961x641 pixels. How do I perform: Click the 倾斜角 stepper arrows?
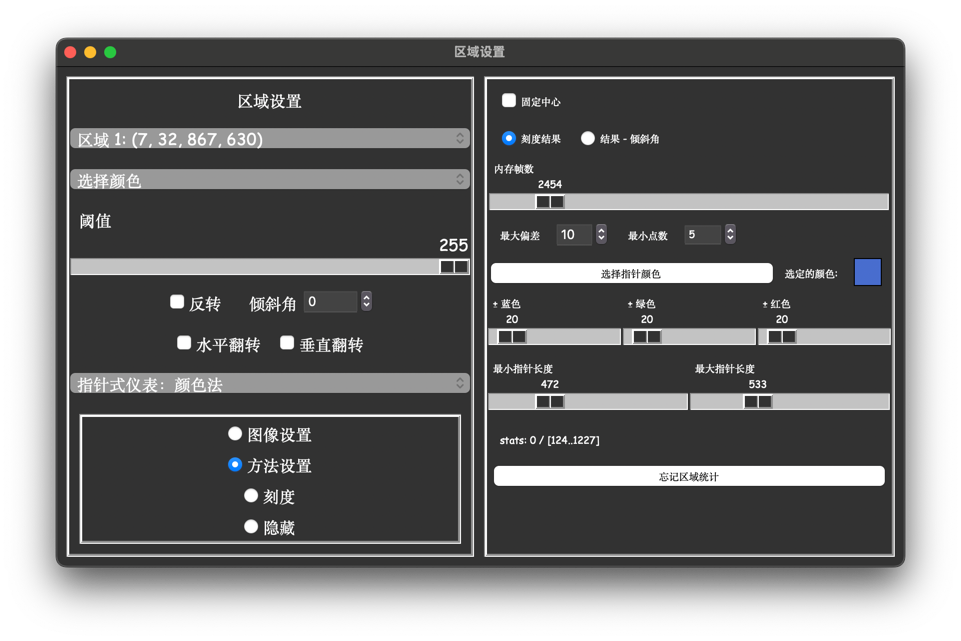[x=367, y=302]
